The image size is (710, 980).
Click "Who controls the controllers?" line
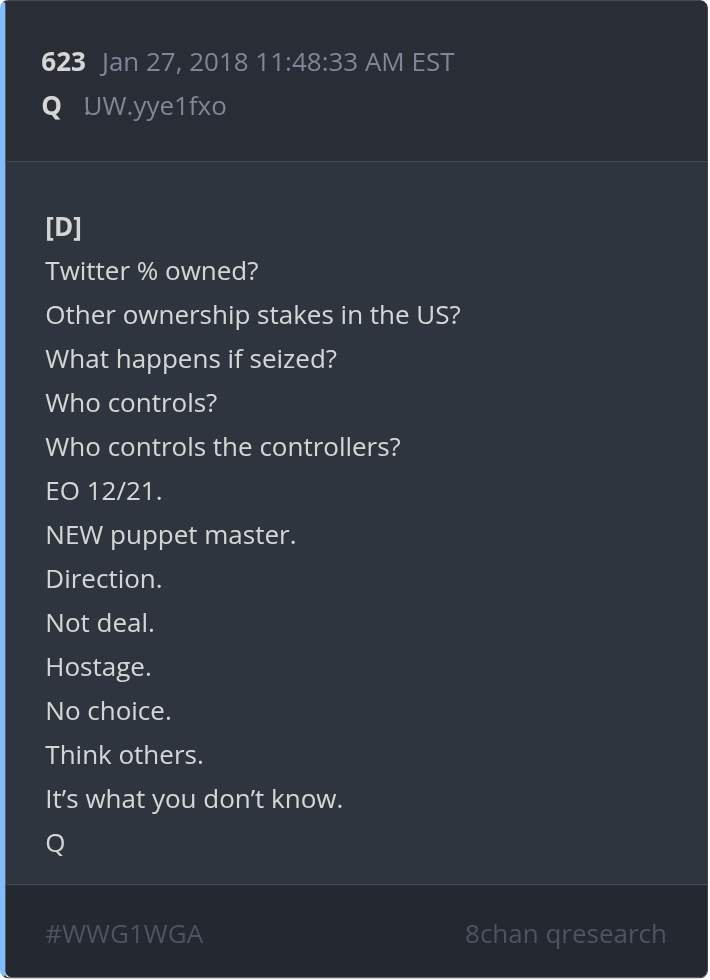pos(223,447)
